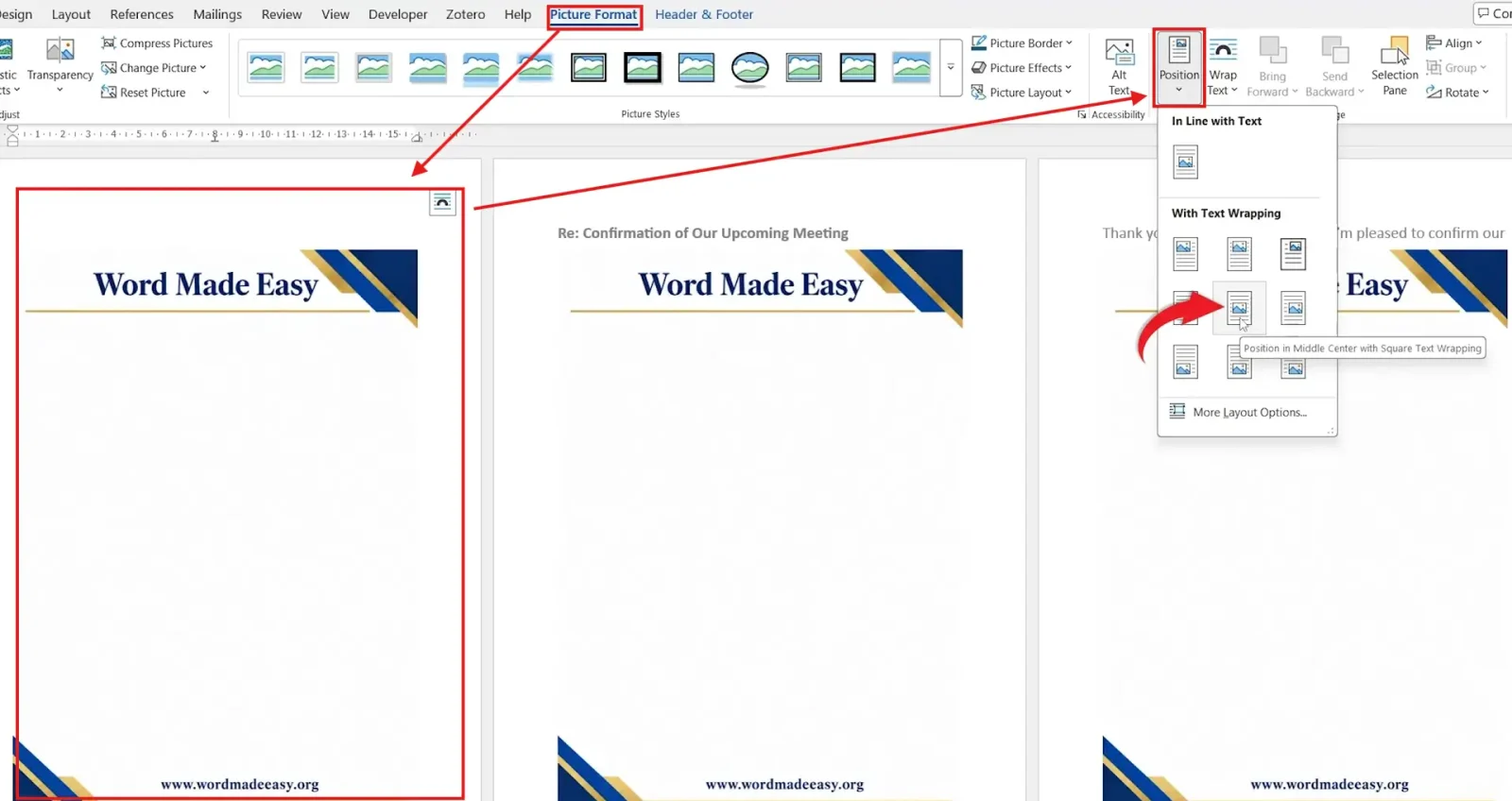
Task: Click the Compress Pictures button
Action: (x=157, y=43)
